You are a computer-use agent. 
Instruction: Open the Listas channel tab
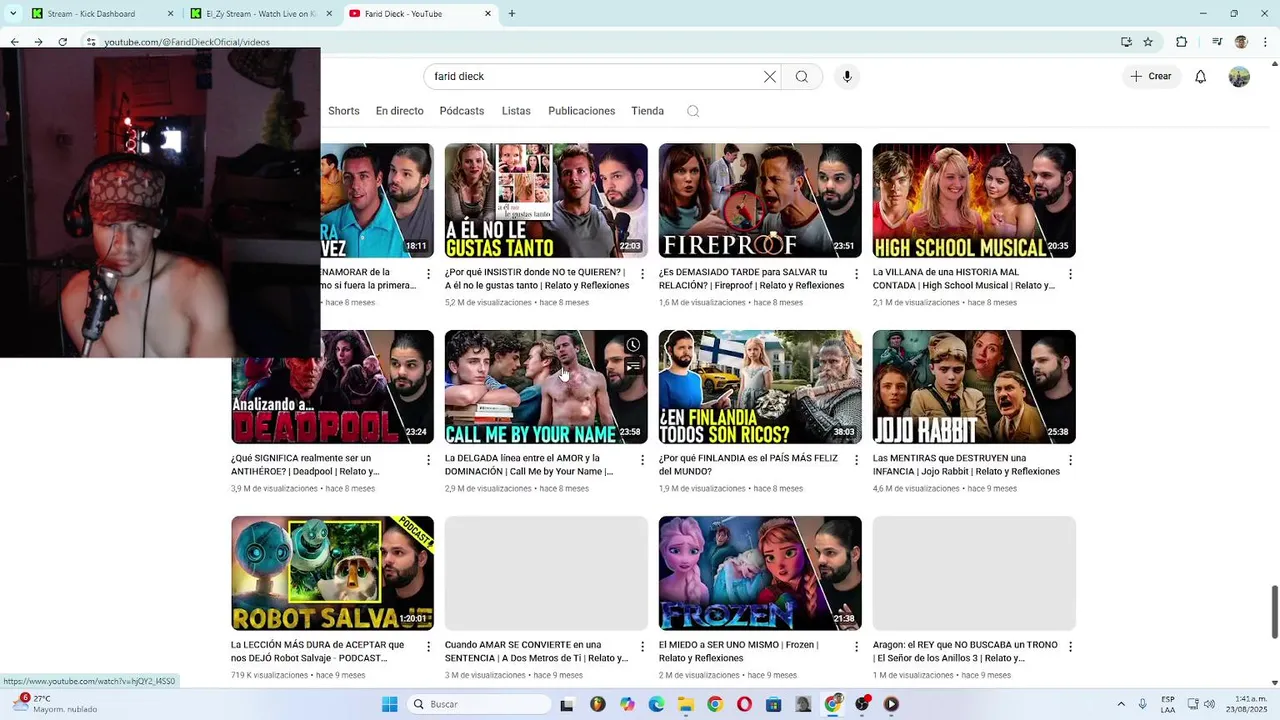pos(516,111)
